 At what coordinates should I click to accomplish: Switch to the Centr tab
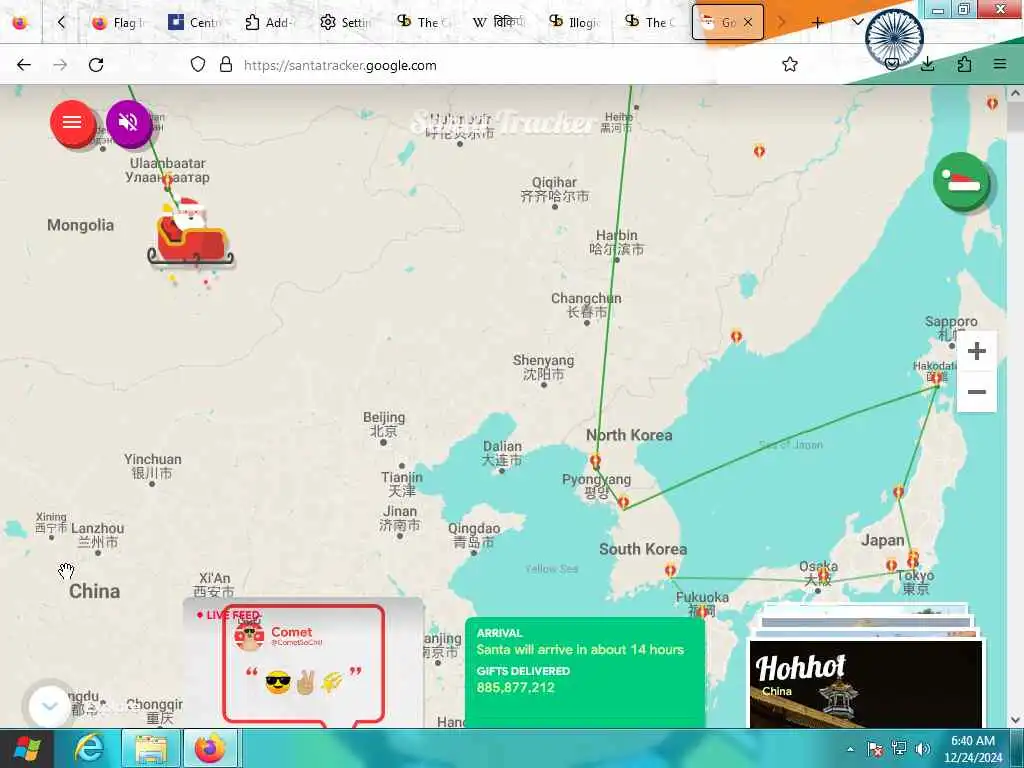coord(194,23)
